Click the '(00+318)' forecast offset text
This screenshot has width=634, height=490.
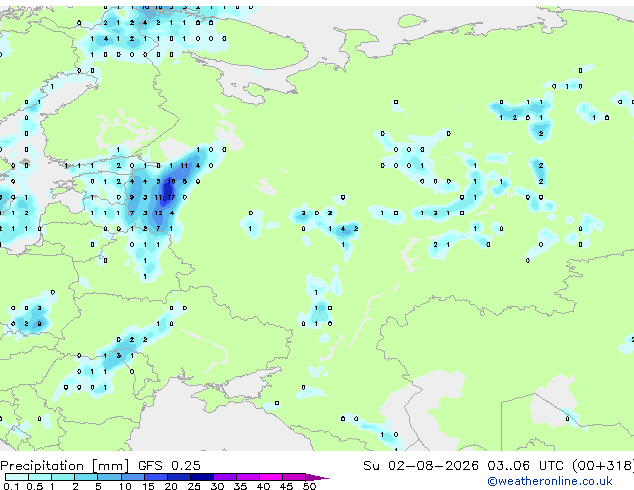(603, 466)
